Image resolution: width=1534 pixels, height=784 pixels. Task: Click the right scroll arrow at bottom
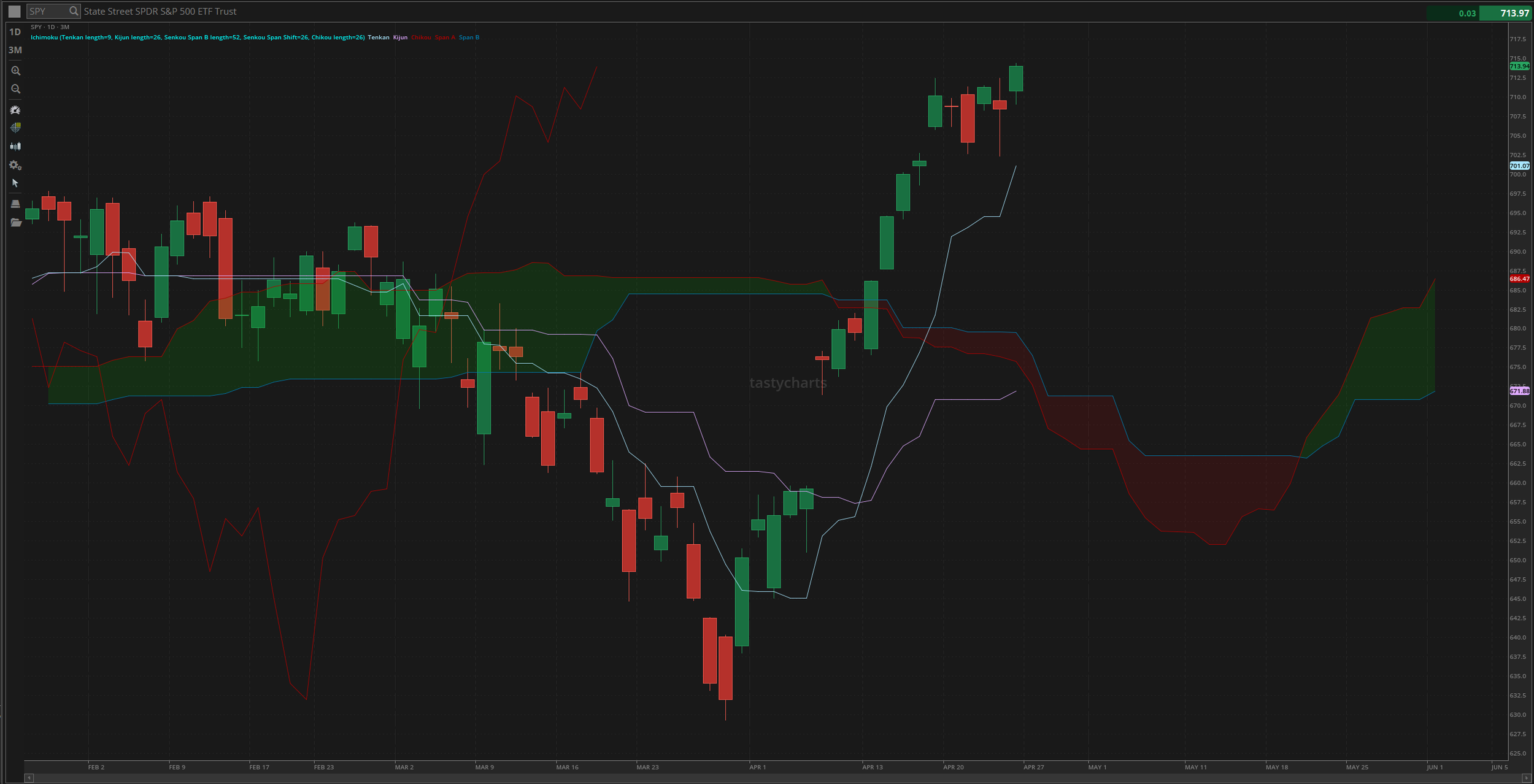click(x=1527, y=778)
